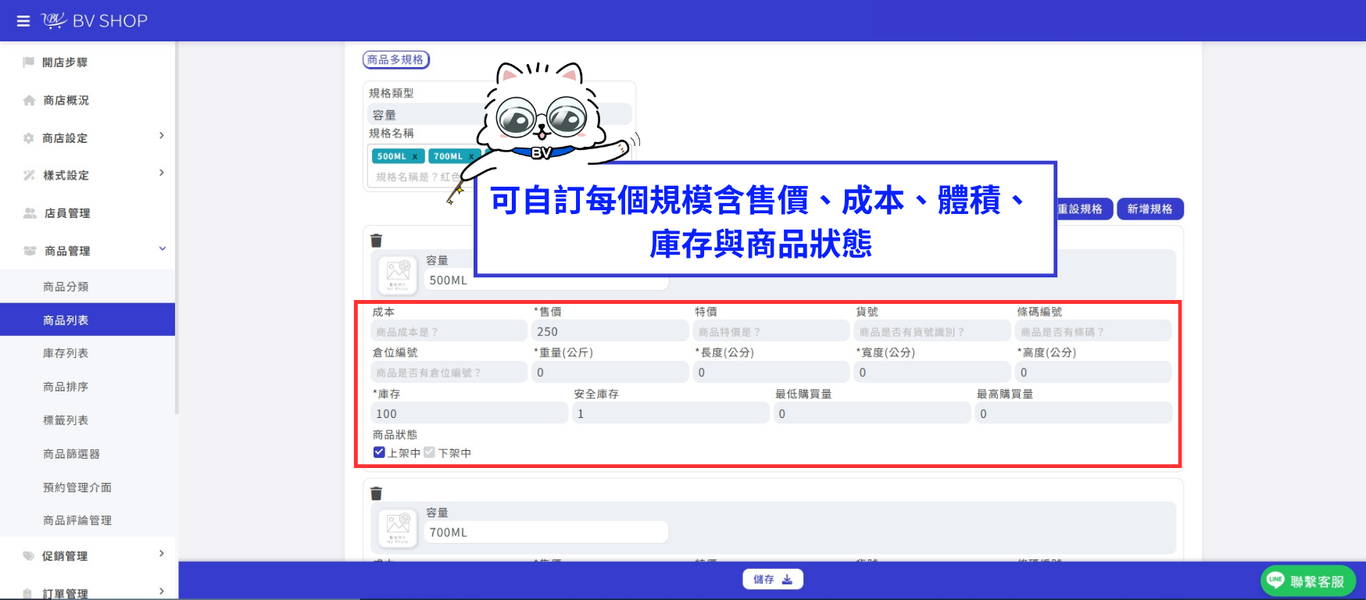Save the product with 儲存 button
This screenshot has height=600, width=1366.
[x=773, y=579]
